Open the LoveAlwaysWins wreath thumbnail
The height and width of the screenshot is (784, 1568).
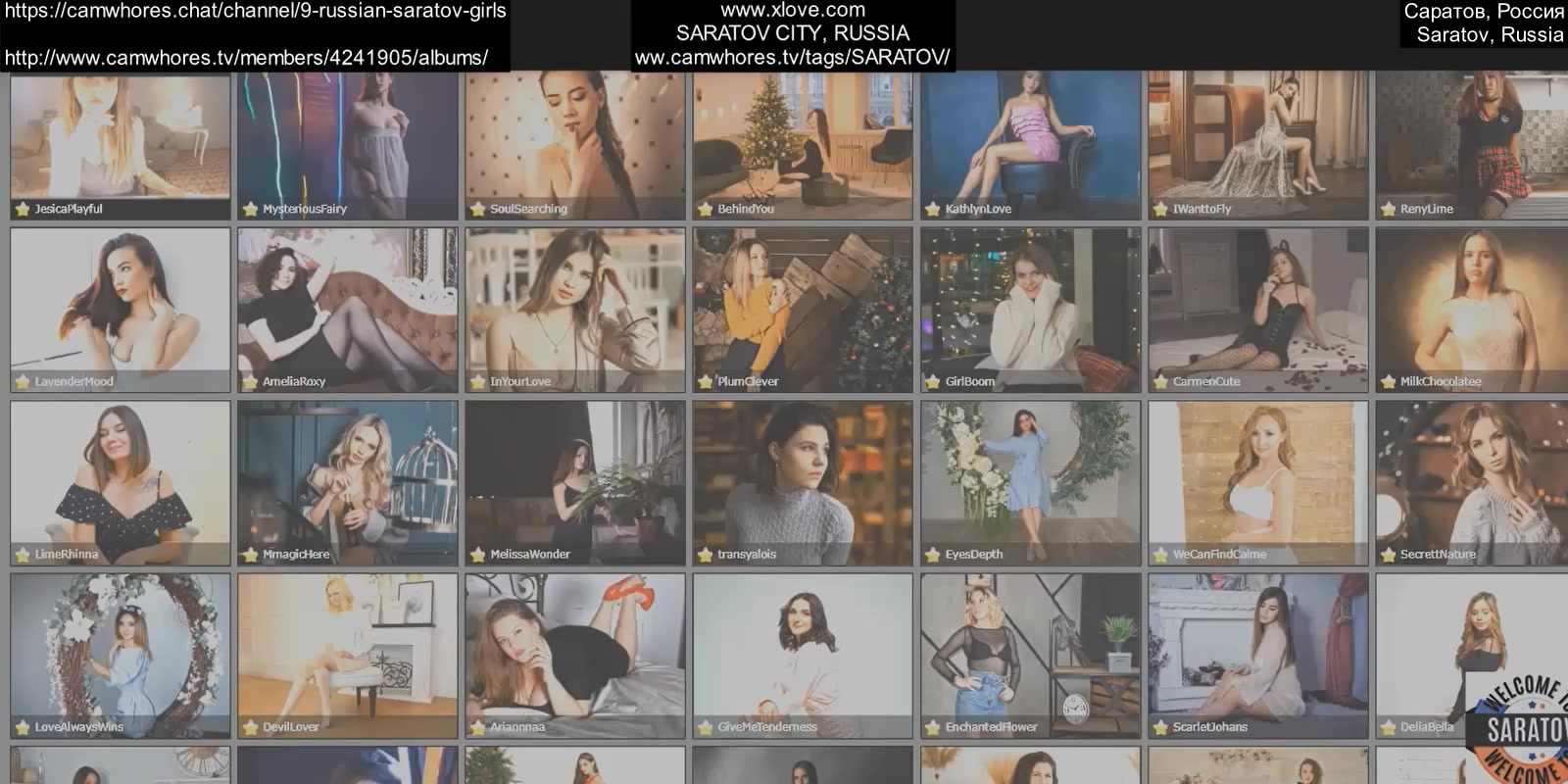[120, 647]
